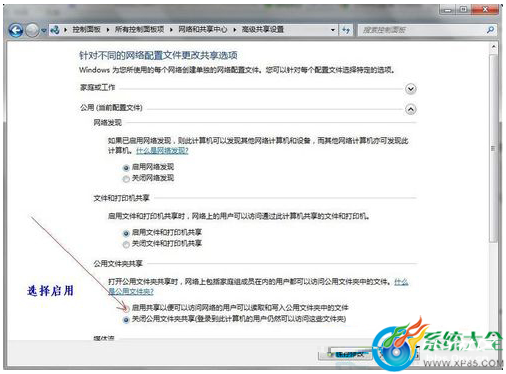Select 启用网络发现 radio button
Viewport: 506px width, 374px height.
[126, 168]
